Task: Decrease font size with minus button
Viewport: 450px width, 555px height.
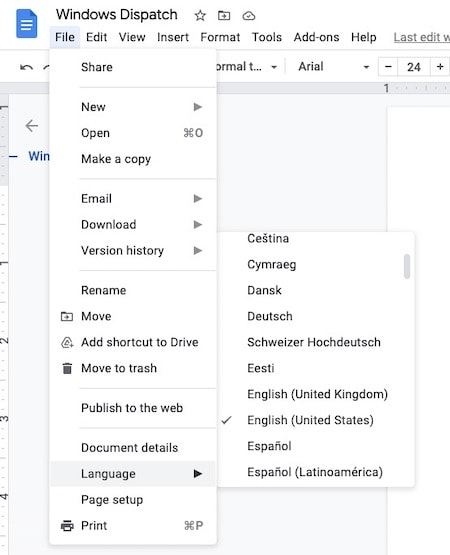Action: click(388, 67)
